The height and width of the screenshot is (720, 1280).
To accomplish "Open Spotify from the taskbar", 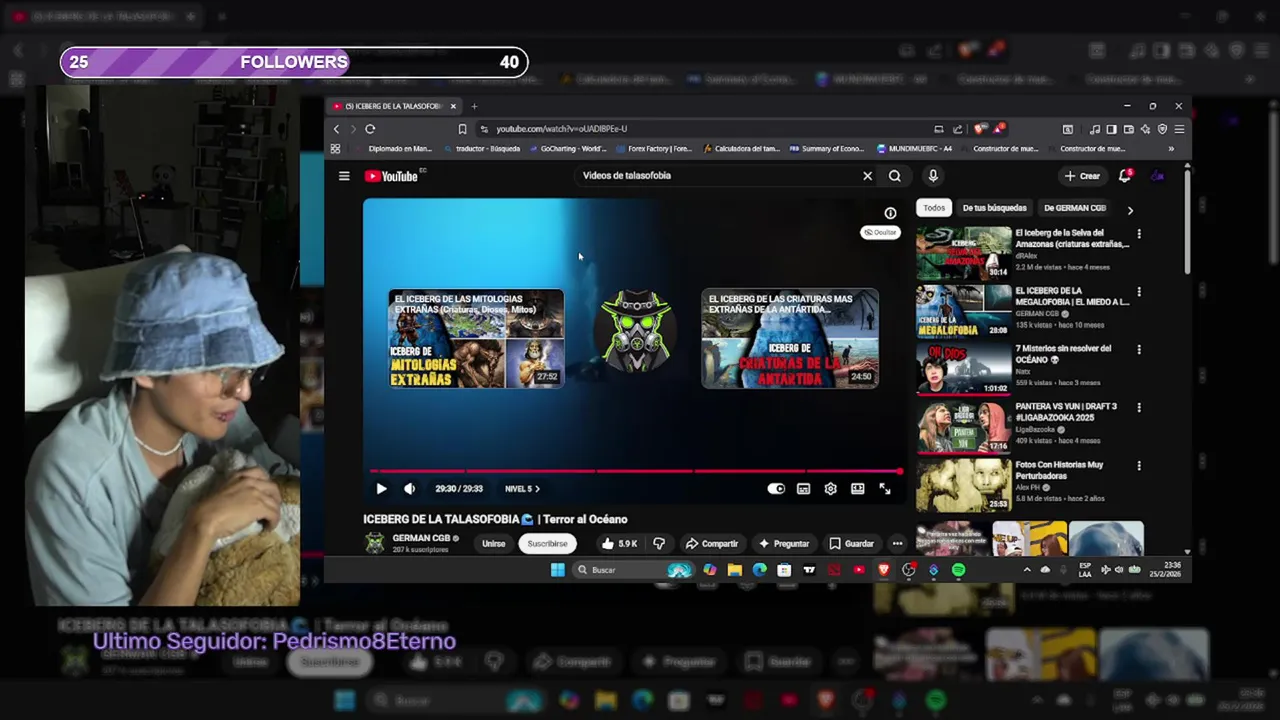I will [958, 570].
